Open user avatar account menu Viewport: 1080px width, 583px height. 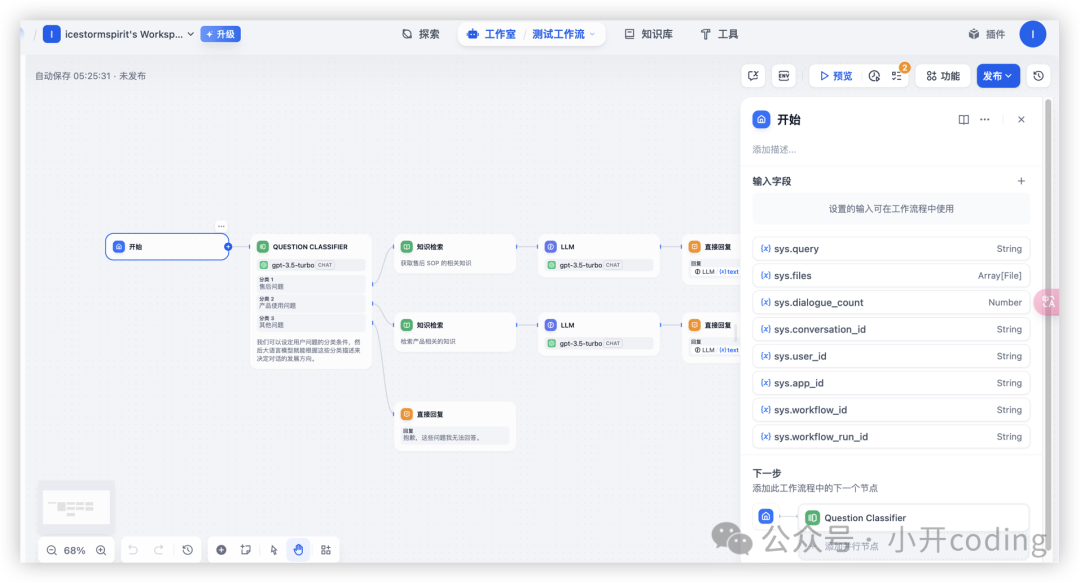click(x=1032, y=34)
